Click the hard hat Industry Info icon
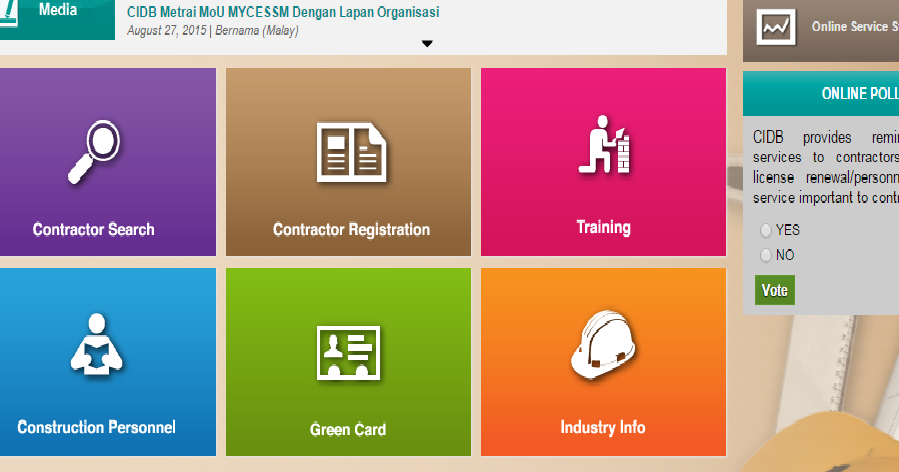The width and height of the screenshot is (899, 472). pos(604,345)
